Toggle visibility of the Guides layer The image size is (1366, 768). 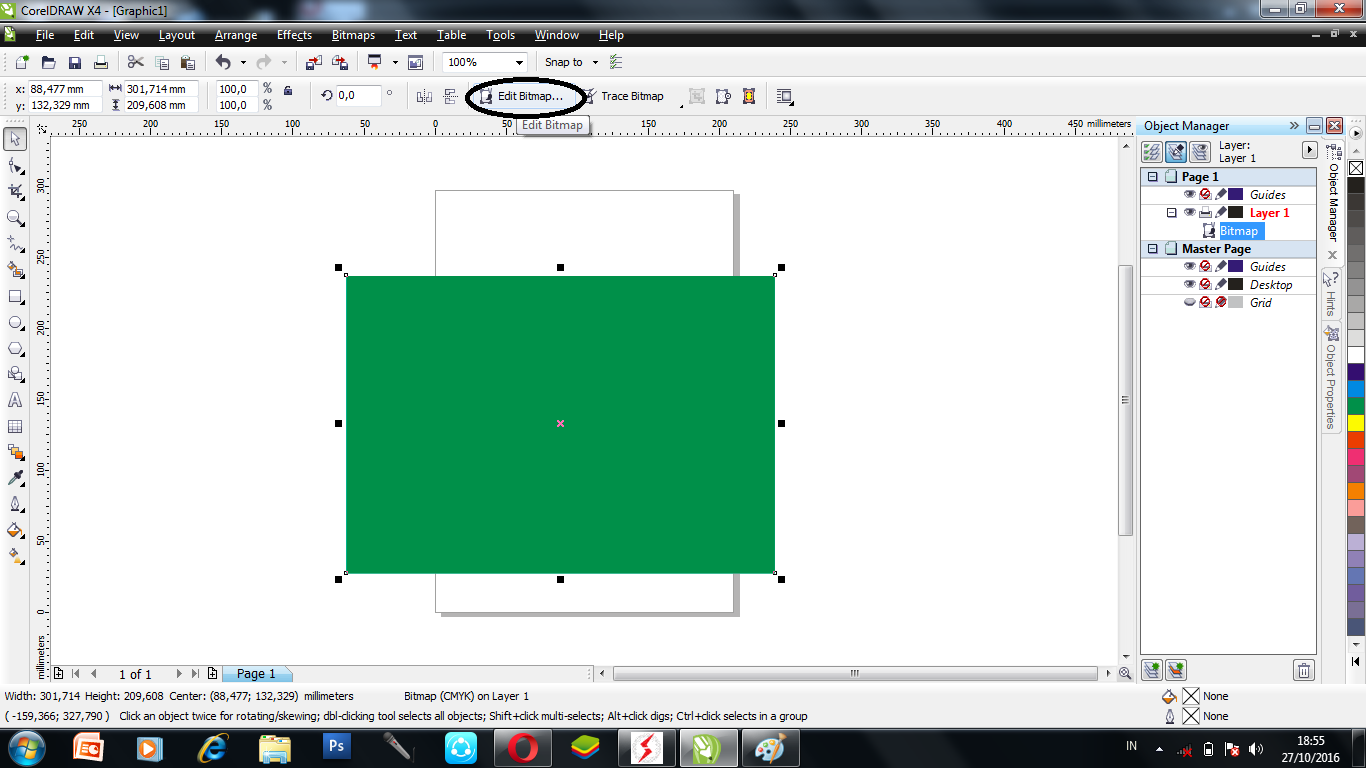pyautogui.click(x=1190, y=194)
